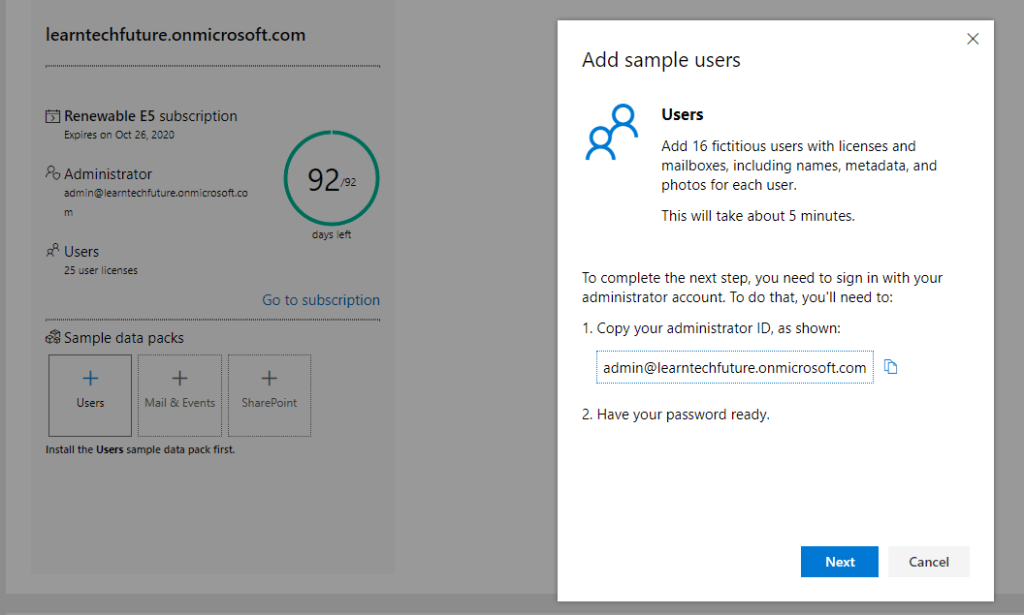Select the administrator ID text field
Viewport: 1024px width, 615px height.
click(735, 367)
